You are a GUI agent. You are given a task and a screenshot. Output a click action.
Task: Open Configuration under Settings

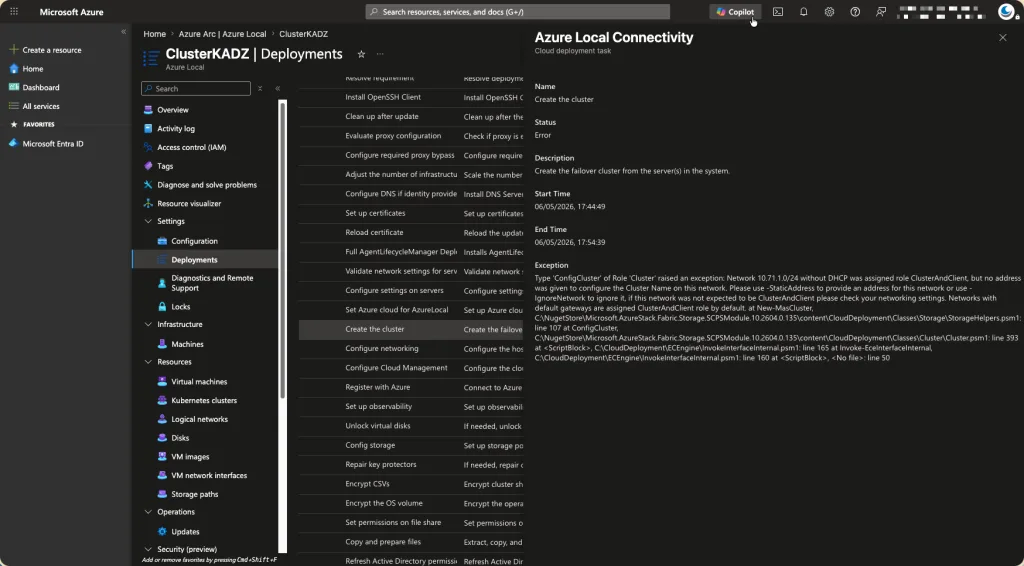click(x=194, y=241)
